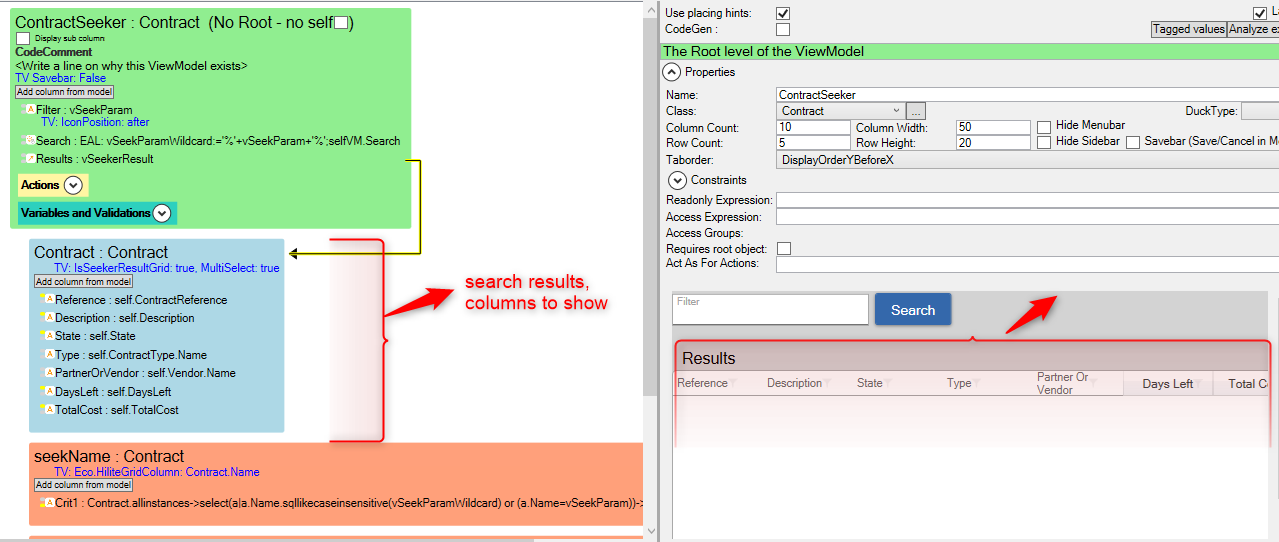Screen dimensions: 1279x542
Task: Expand the Actions section
Action: tap(73, 185)
